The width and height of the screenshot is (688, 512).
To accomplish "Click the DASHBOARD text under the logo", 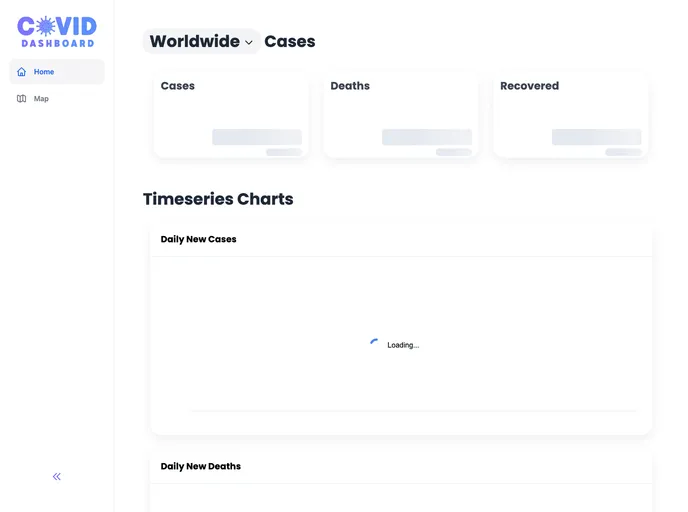I will 57,44.
